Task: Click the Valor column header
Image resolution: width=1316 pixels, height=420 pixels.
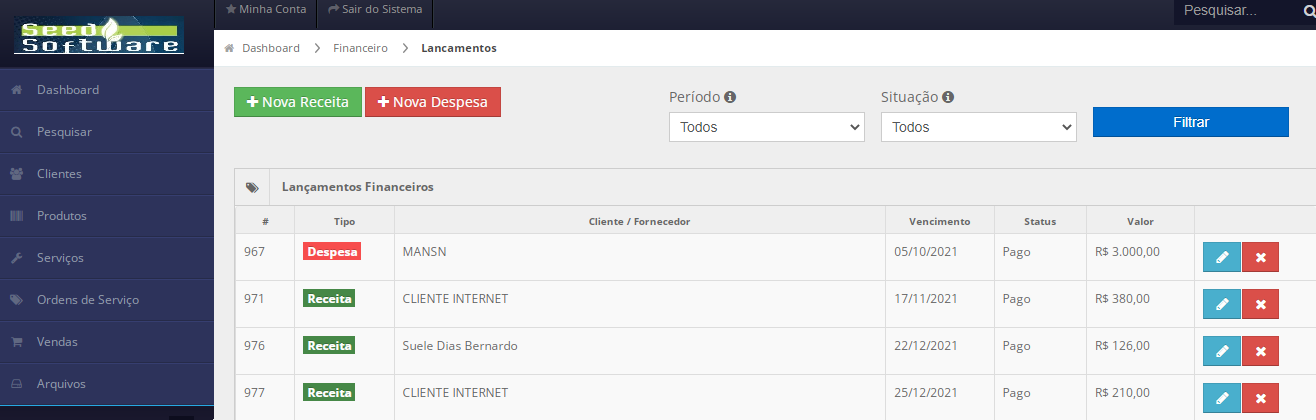Action: [1140, 221]
